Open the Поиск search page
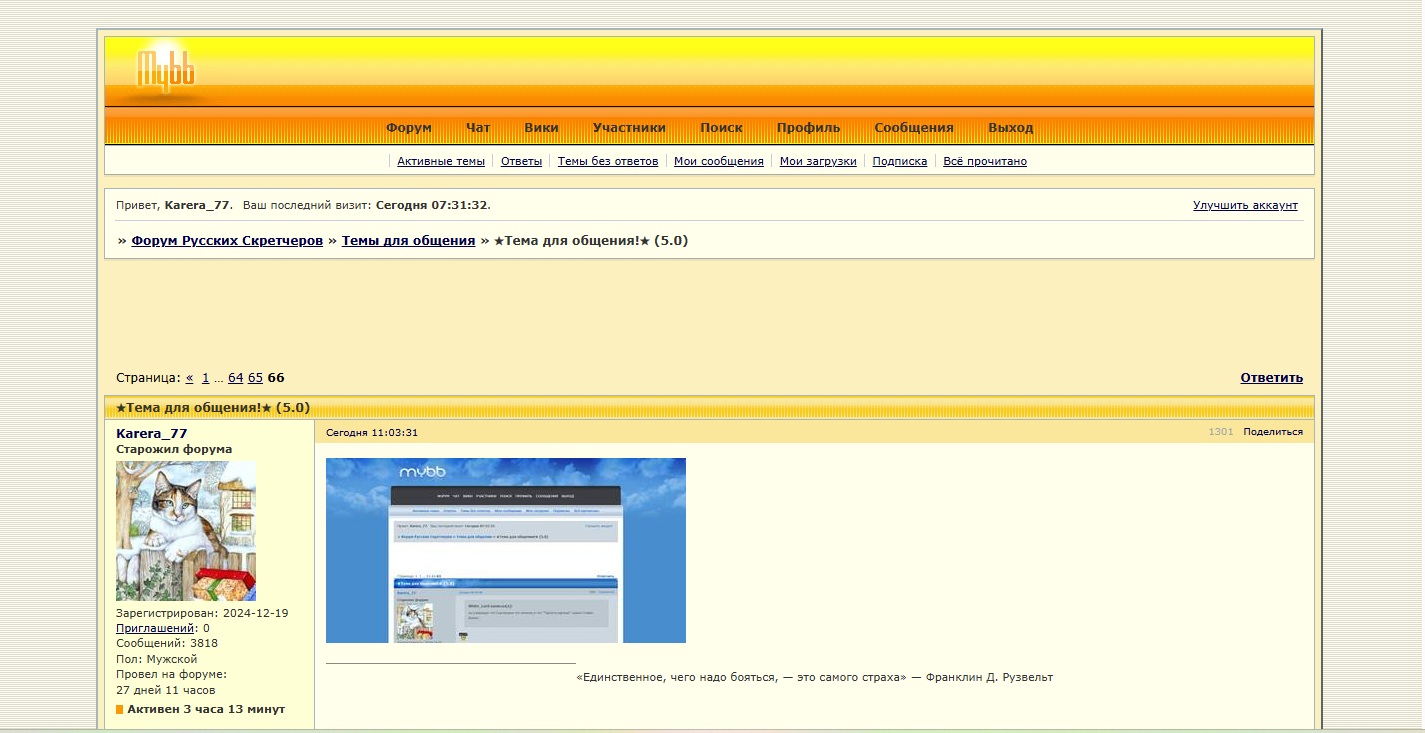This screenshot has width=1425, height=733. point(721,128)
